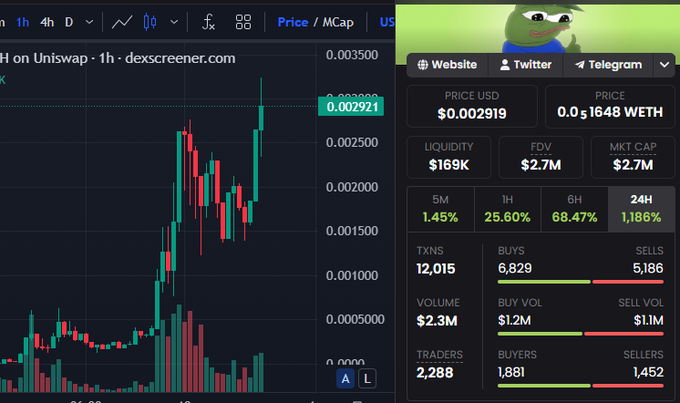
Task: Open the indicators fx menu
Action: click(208, 22)
